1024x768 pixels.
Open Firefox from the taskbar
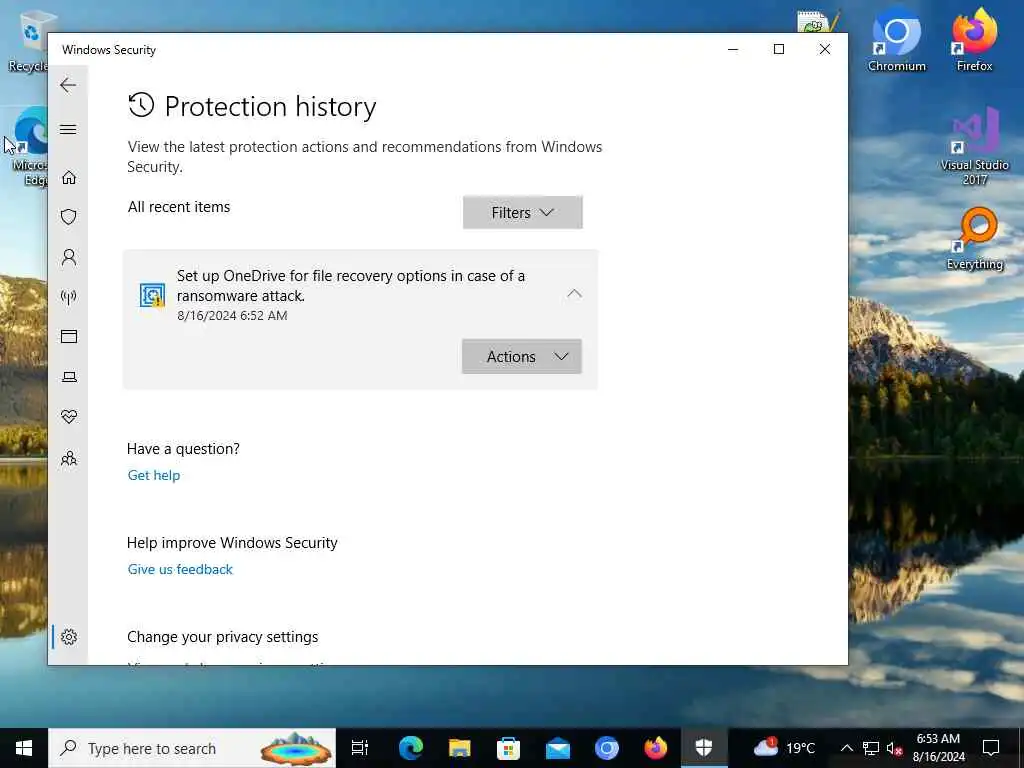tap(656, 748)
